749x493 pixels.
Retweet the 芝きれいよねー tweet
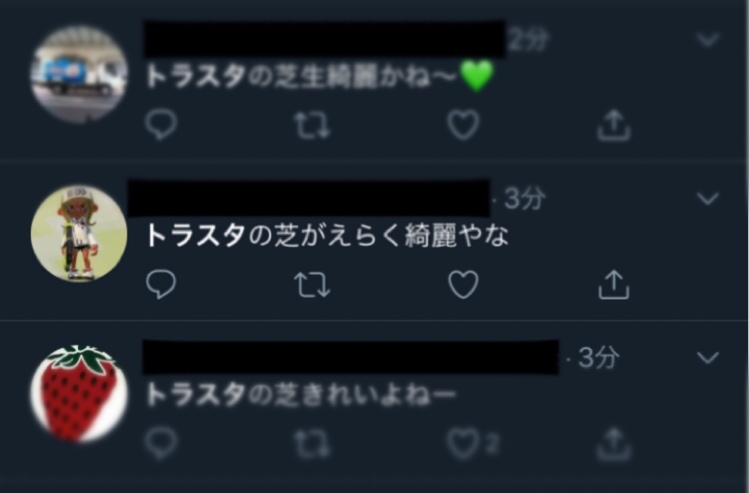coord(312,444)
